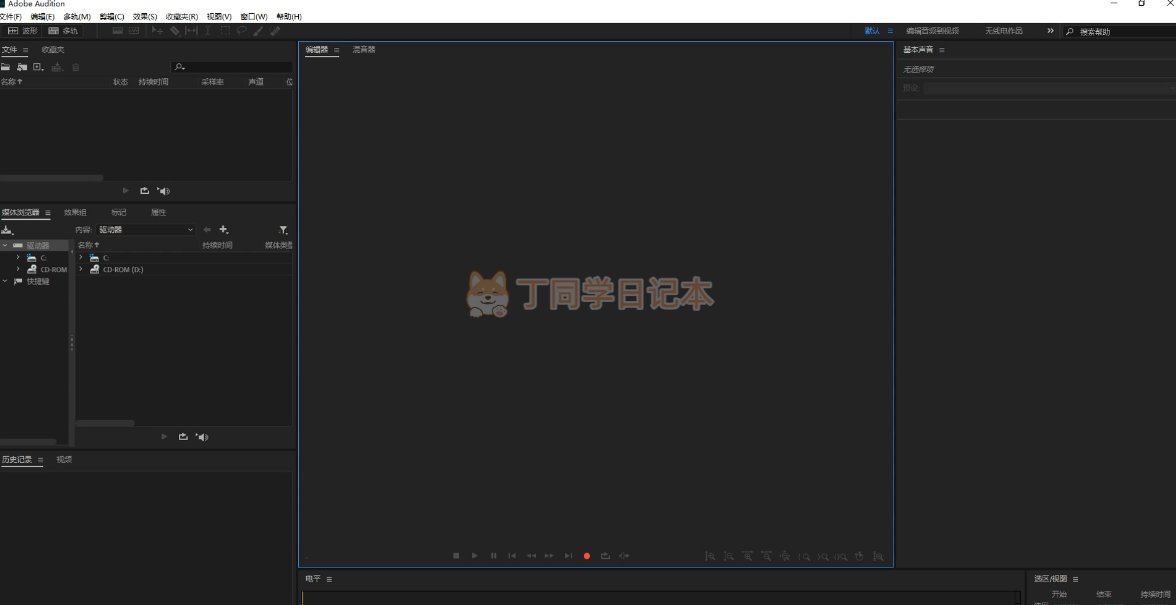The width and height of the screenshot is (1176, 605).
Task: Open the 内容 drive dropdown
Action: (146, 230)
